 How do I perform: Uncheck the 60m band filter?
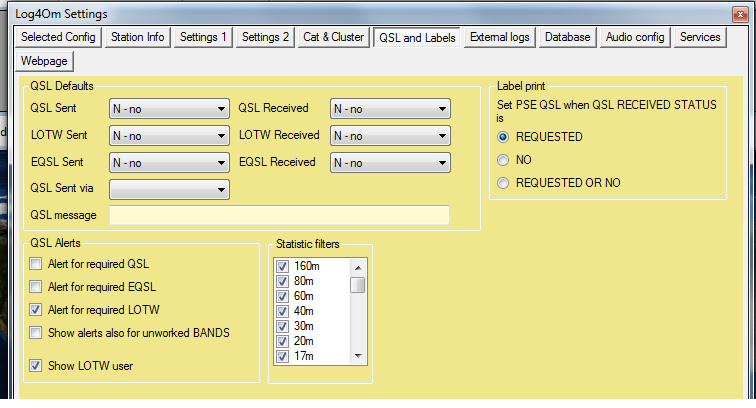(283, 296)
